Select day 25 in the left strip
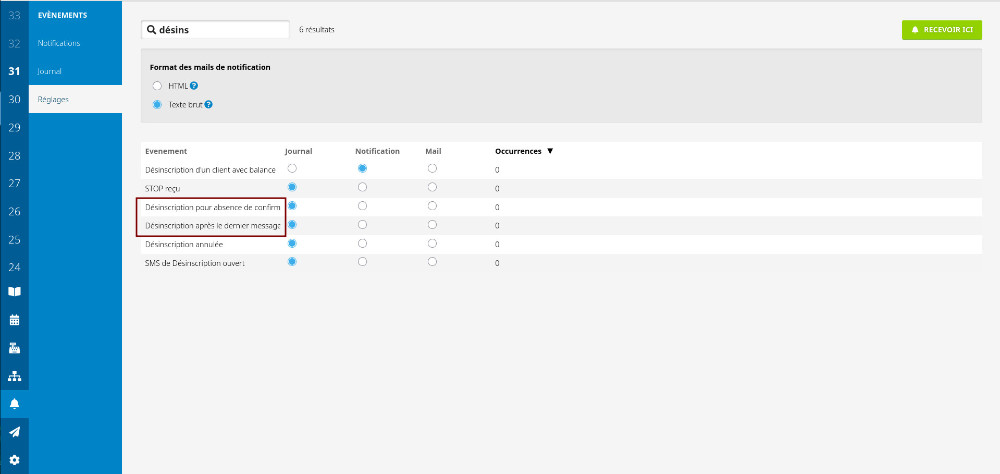This screenshot has width=1000, height=474. tap(14, 240)
